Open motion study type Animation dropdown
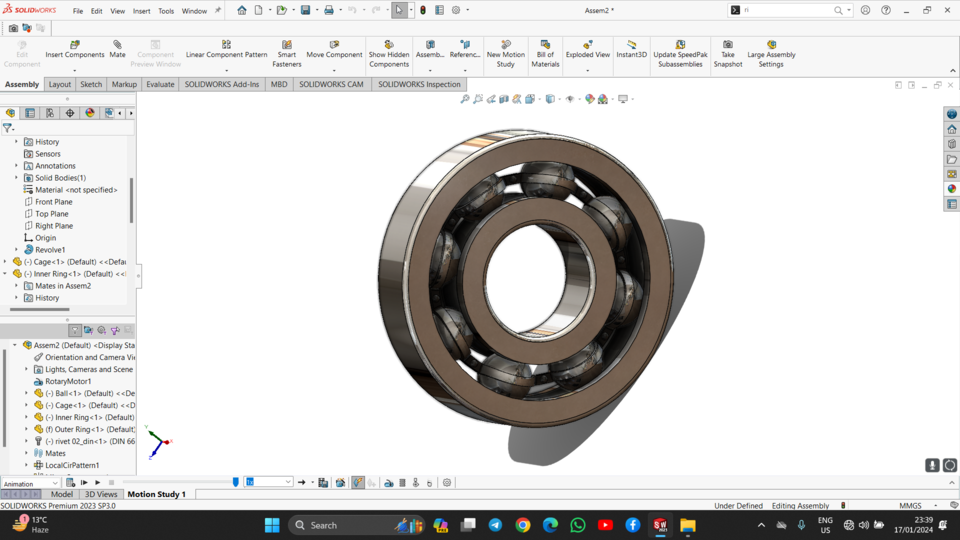The width and height of the screenshot is (960, 540). pyautogui.click(x=30, y=483)
